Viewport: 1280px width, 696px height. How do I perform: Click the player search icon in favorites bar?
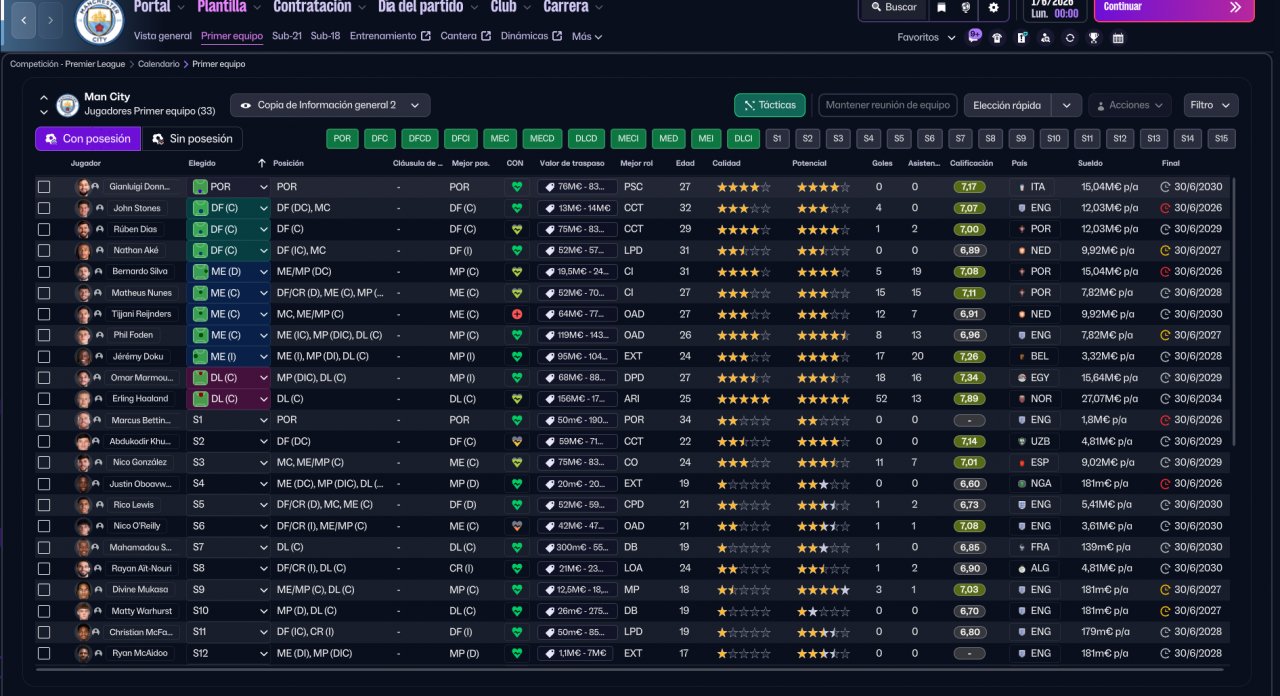point(1045,38)
